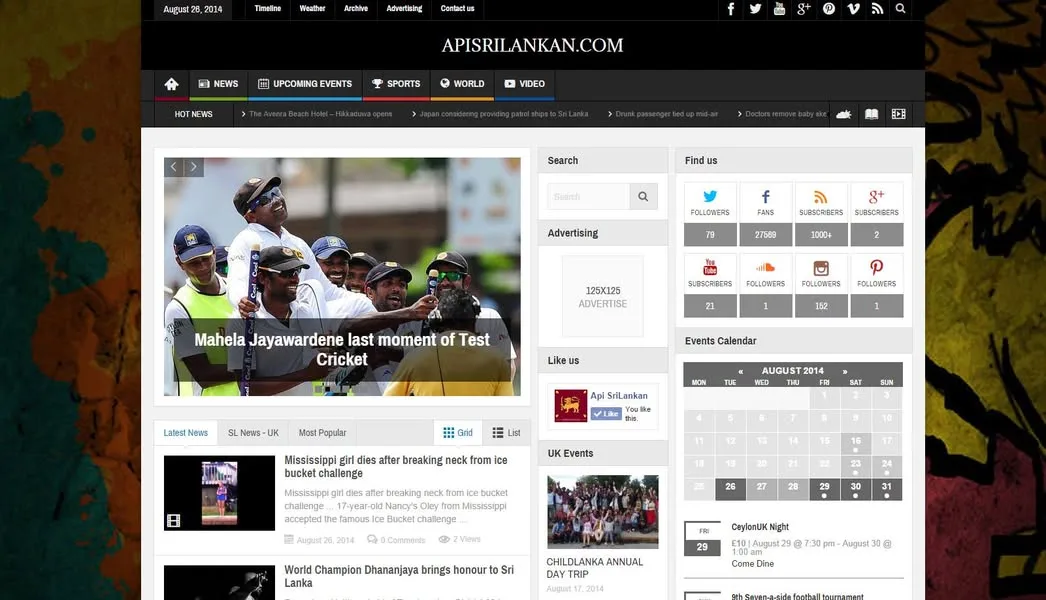The width and height of the screenshot is (1046, 600).
Task: Go back with the slider previous arrow
Action: pos(172,167)
